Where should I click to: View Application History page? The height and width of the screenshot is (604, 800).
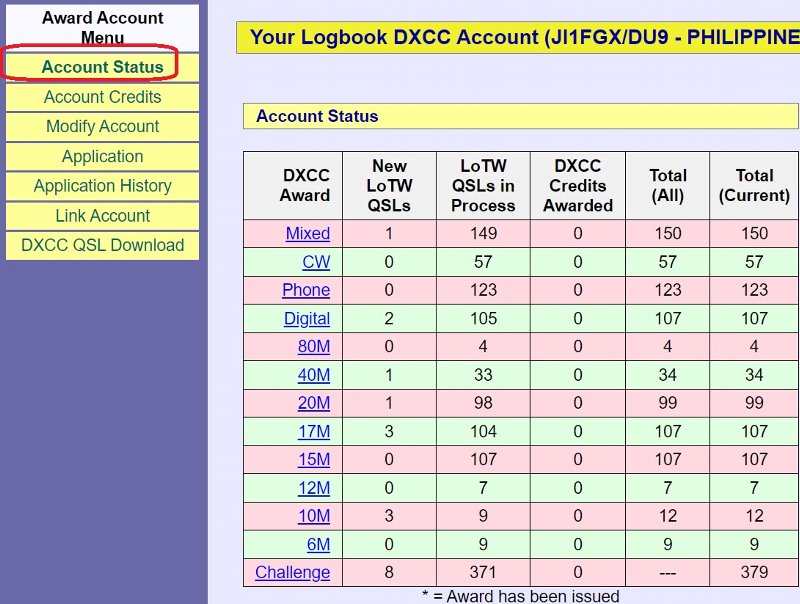coord(102,186)
